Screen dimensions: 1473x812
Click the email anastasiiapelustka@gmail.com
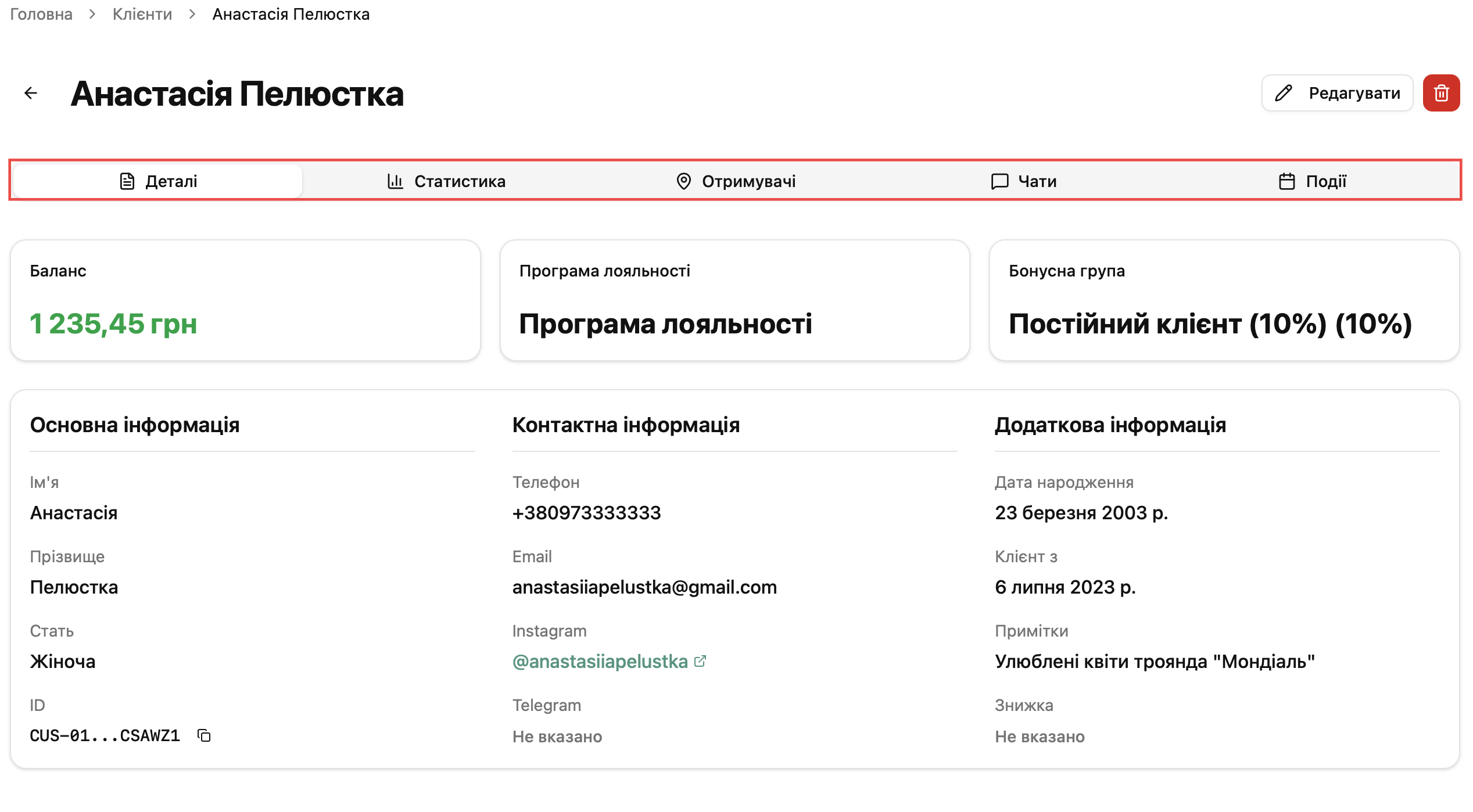(x=644, y=587)
